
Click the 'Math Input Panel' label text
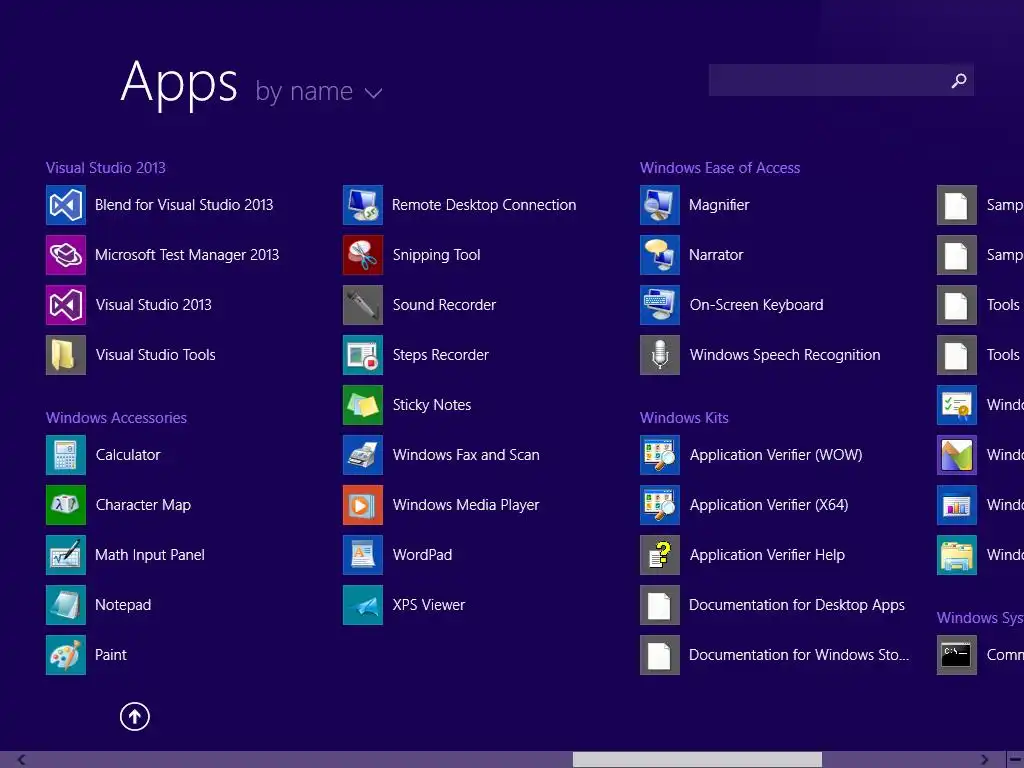(150, 555)
